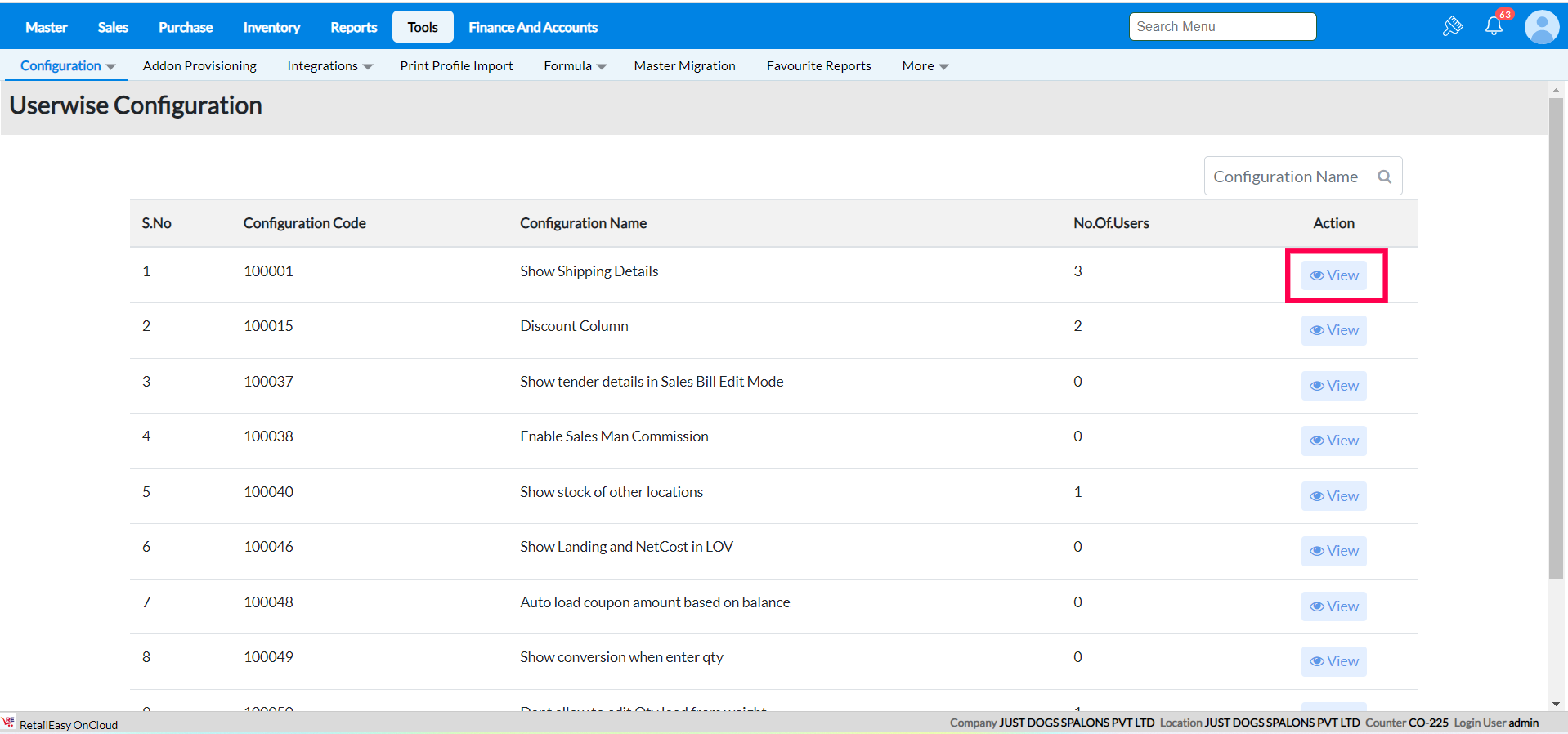View the Show Shipping Details configuration

click(1333, 275)
